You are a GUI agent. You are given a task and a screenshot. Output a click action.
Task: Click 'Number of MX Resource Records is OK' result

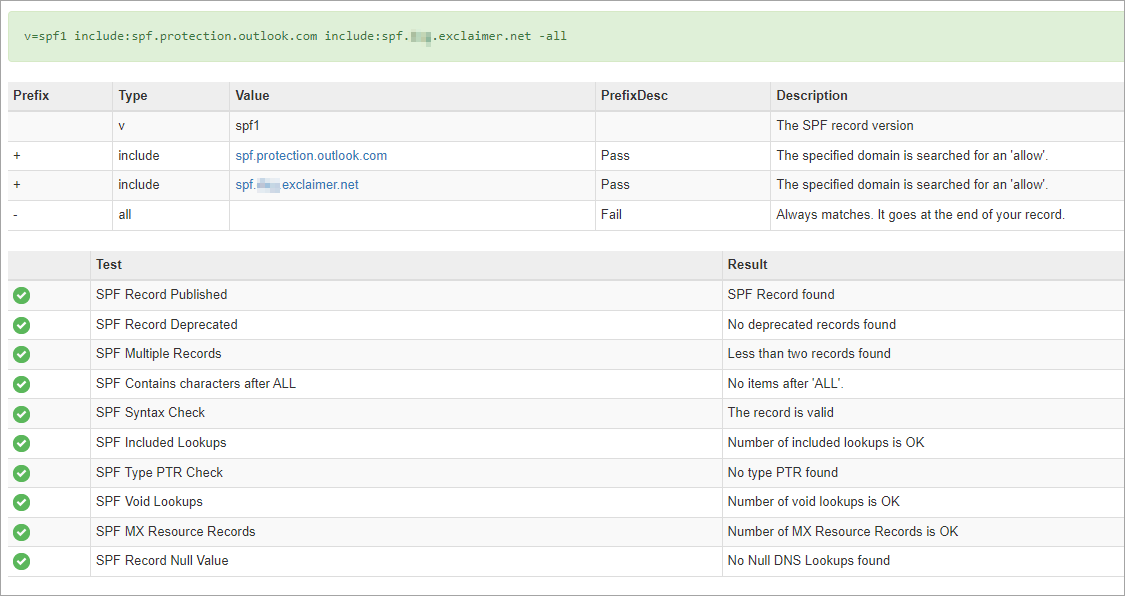pos(843,532)
